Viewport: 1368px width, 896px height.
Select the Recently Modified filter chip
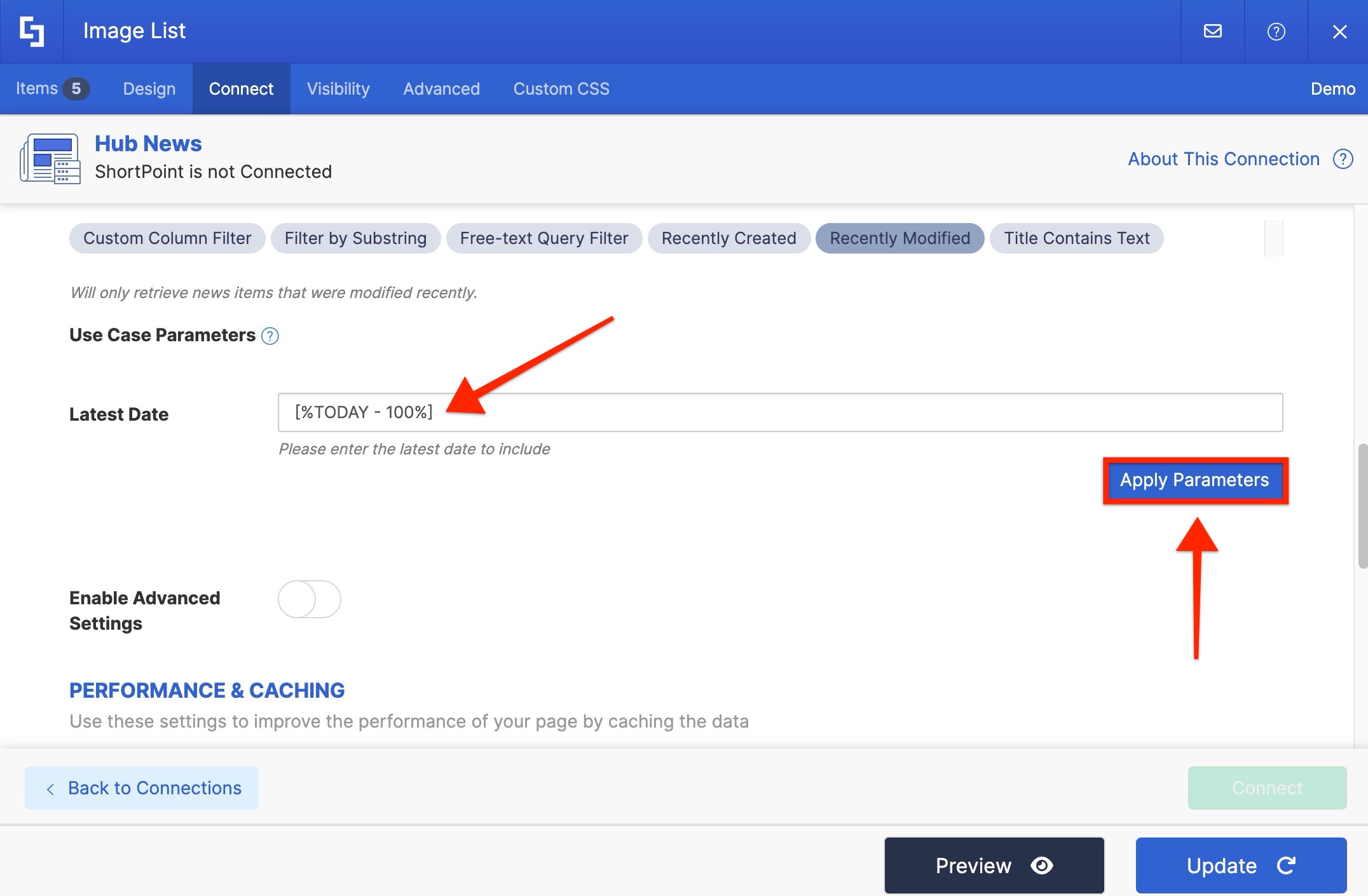899,238
